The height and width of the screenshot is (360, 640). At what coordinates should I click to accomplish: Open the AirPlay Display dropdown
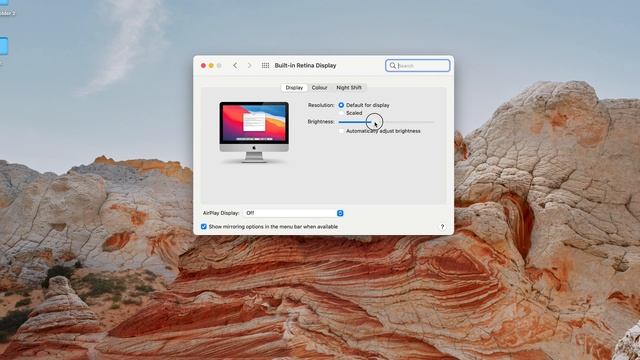point(294,213)
